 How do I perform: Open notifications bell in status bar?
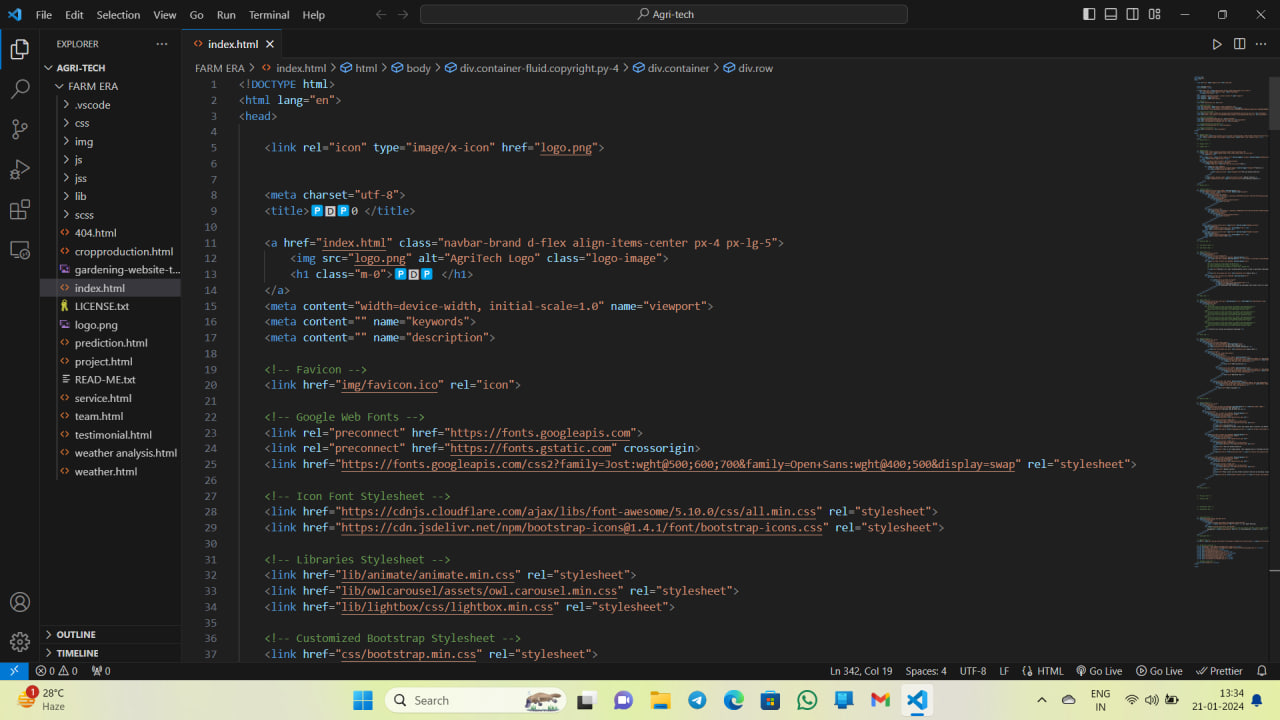pos(1262,671)
